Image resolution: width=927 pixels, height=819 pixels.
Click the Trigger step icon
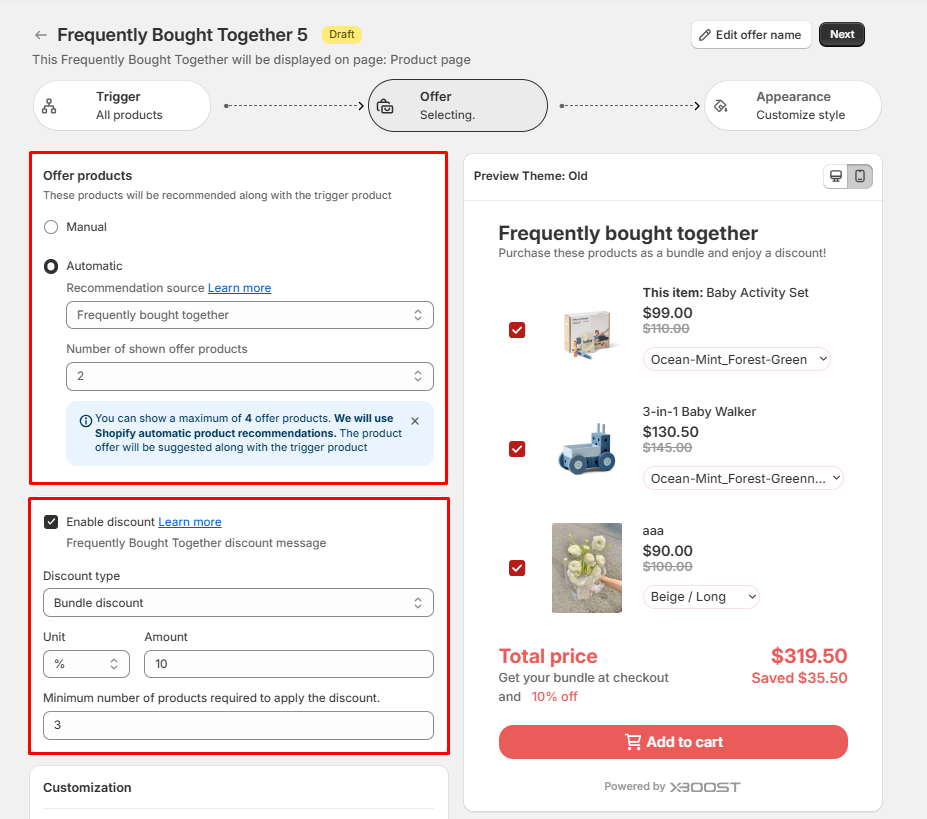click(49, 106)
